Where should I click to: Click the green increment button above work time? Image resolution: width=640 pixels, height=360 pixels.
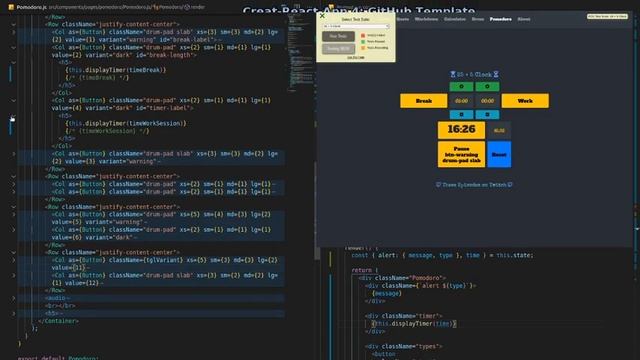tap(487, 87)
